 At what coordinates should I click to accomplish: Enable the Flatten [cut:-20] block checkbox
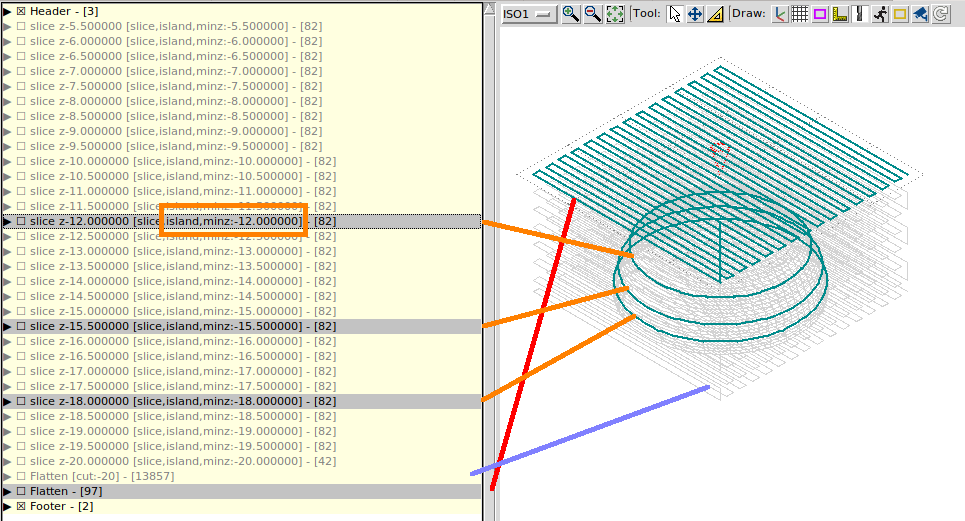coord(21,476)
